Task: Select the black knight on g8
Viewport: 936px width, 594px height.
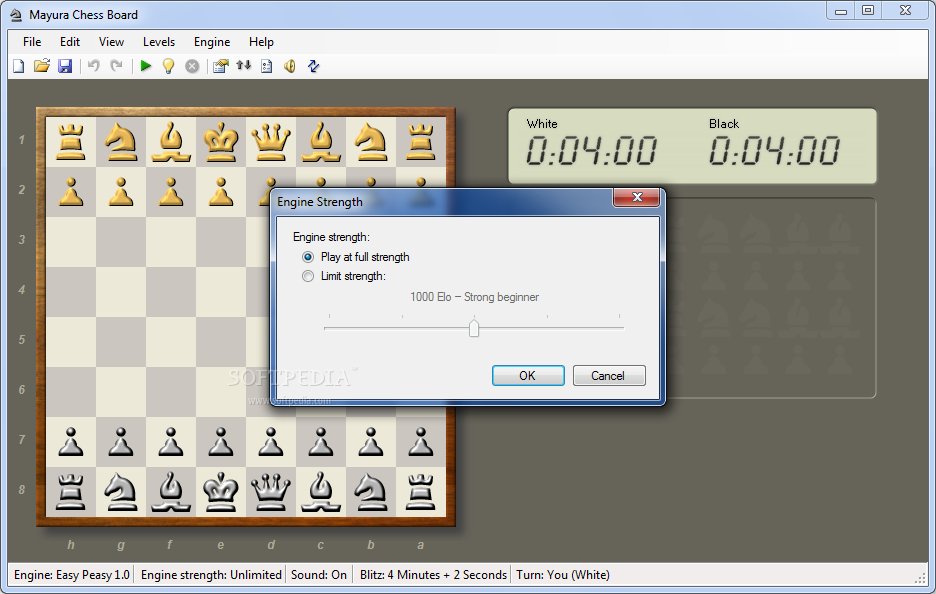Action: pyautogui.click(x=121, y=492)
